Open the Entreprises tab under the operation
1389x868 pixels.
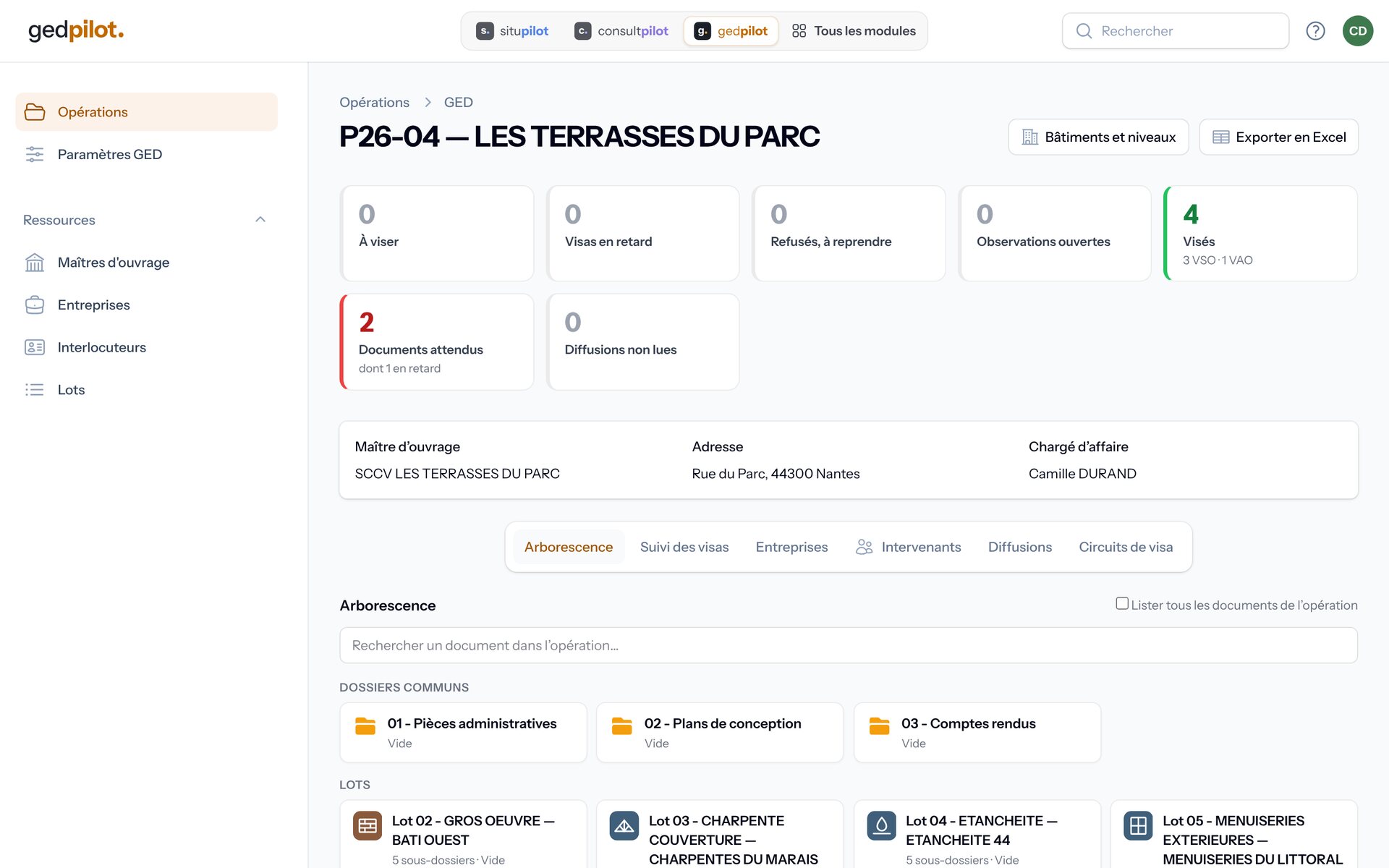click(x=791, y=547)
